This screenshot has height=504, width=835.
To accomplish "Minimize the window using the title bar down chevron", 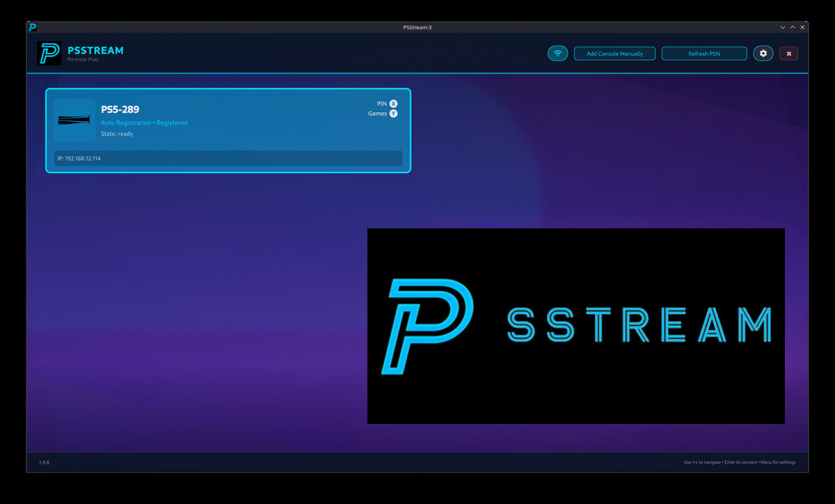I will (783, 27).
